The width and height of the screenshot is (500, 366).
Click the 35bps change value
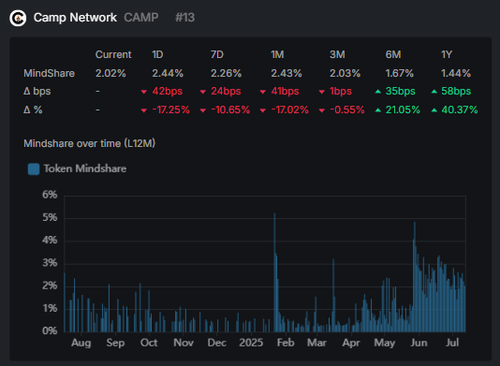(400, 91)
